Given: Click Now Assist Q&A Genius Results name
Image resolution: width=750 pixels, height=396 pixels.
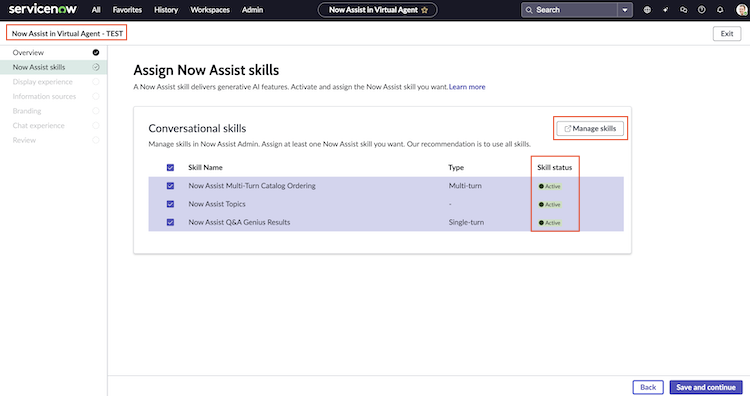Looking at the screenshot, I should click(239, 222).
